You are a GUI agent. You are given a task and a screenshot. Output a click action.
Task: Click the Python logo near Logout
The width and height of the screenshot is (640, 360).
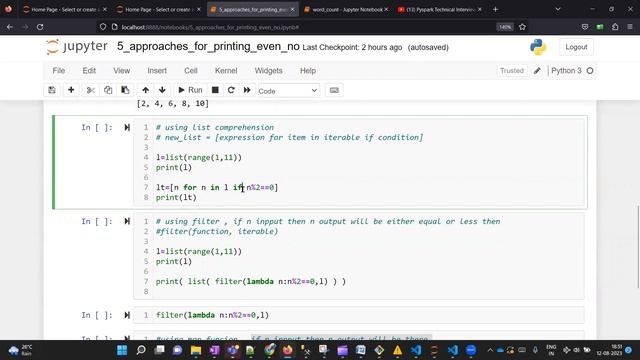point(538,47)
